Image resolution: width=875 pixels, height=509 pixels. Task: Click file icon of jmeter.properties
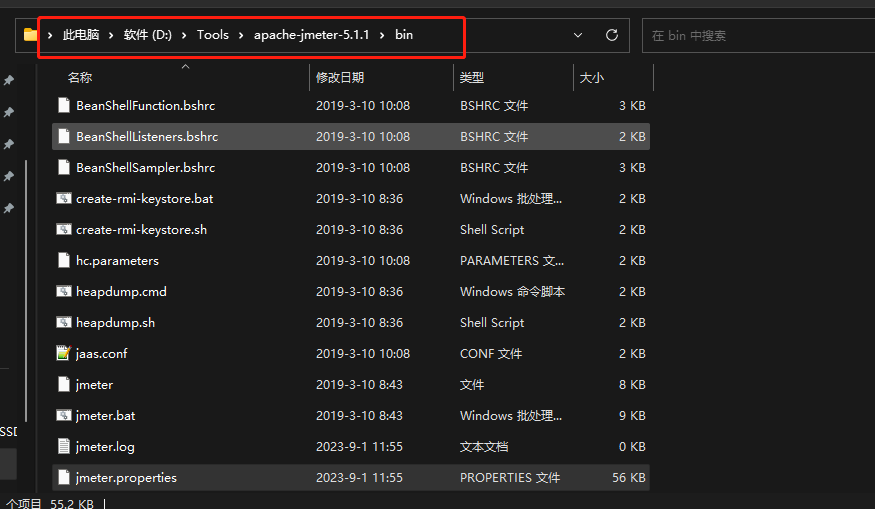[64, 478]
